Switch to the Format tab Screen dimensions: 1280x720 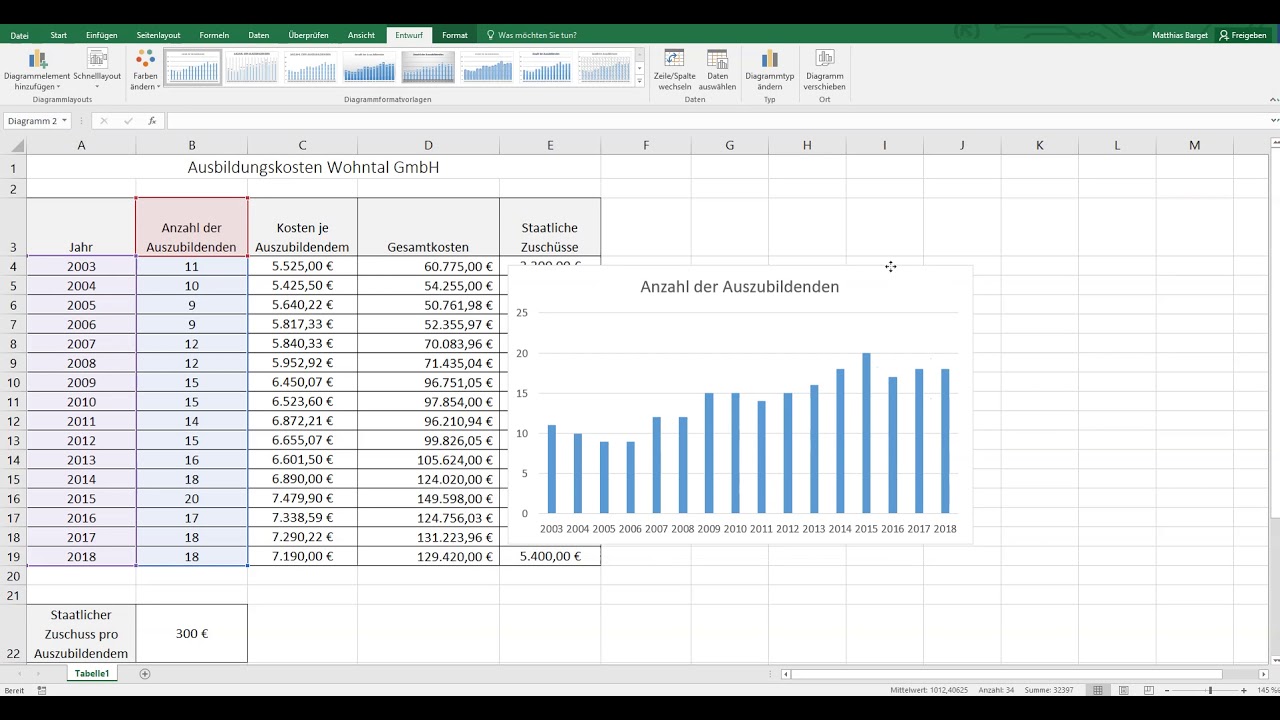click(x=455, y=35)
